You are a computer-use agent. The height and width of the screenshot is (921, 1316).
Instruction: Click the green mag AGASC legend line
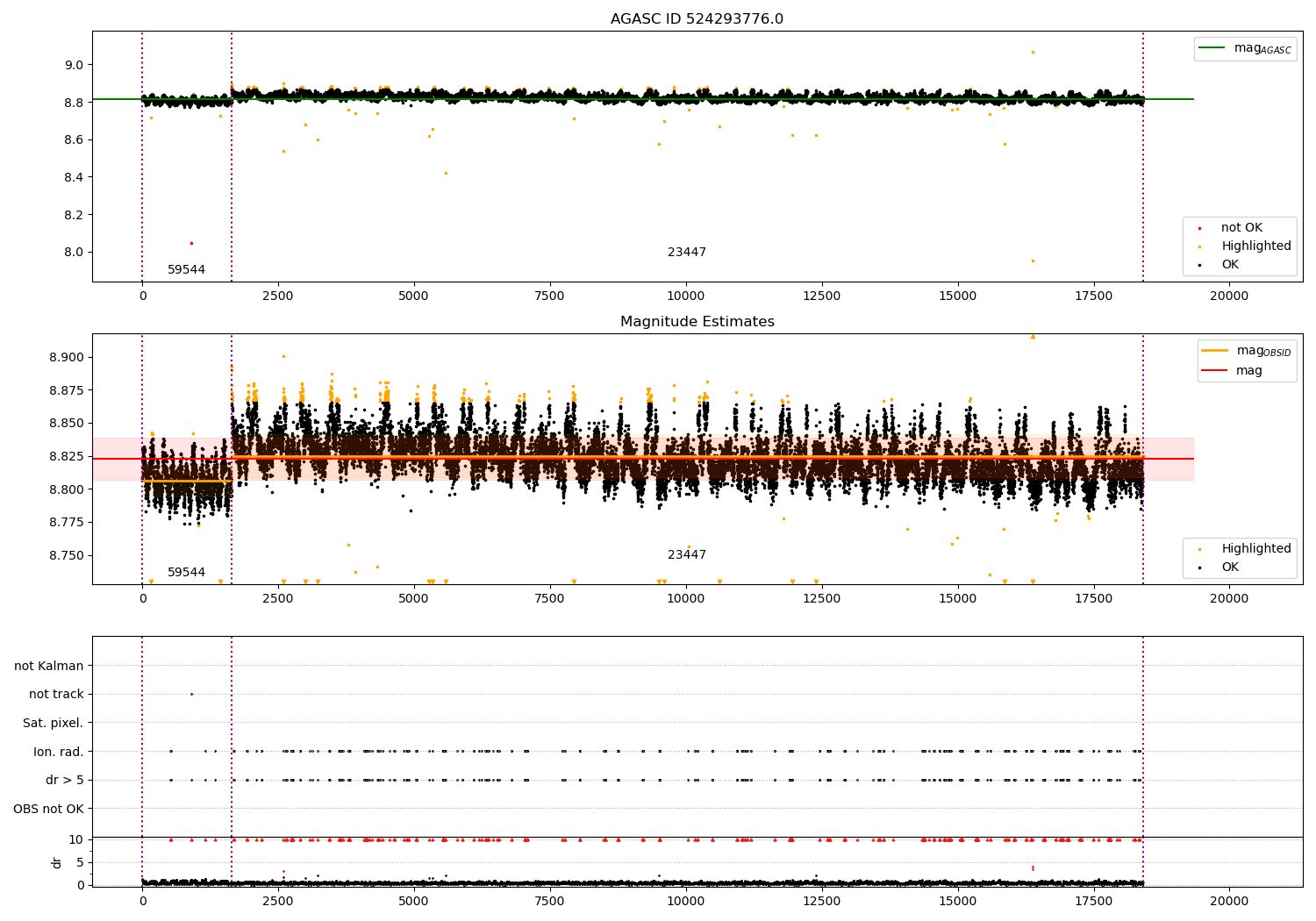1212,48
